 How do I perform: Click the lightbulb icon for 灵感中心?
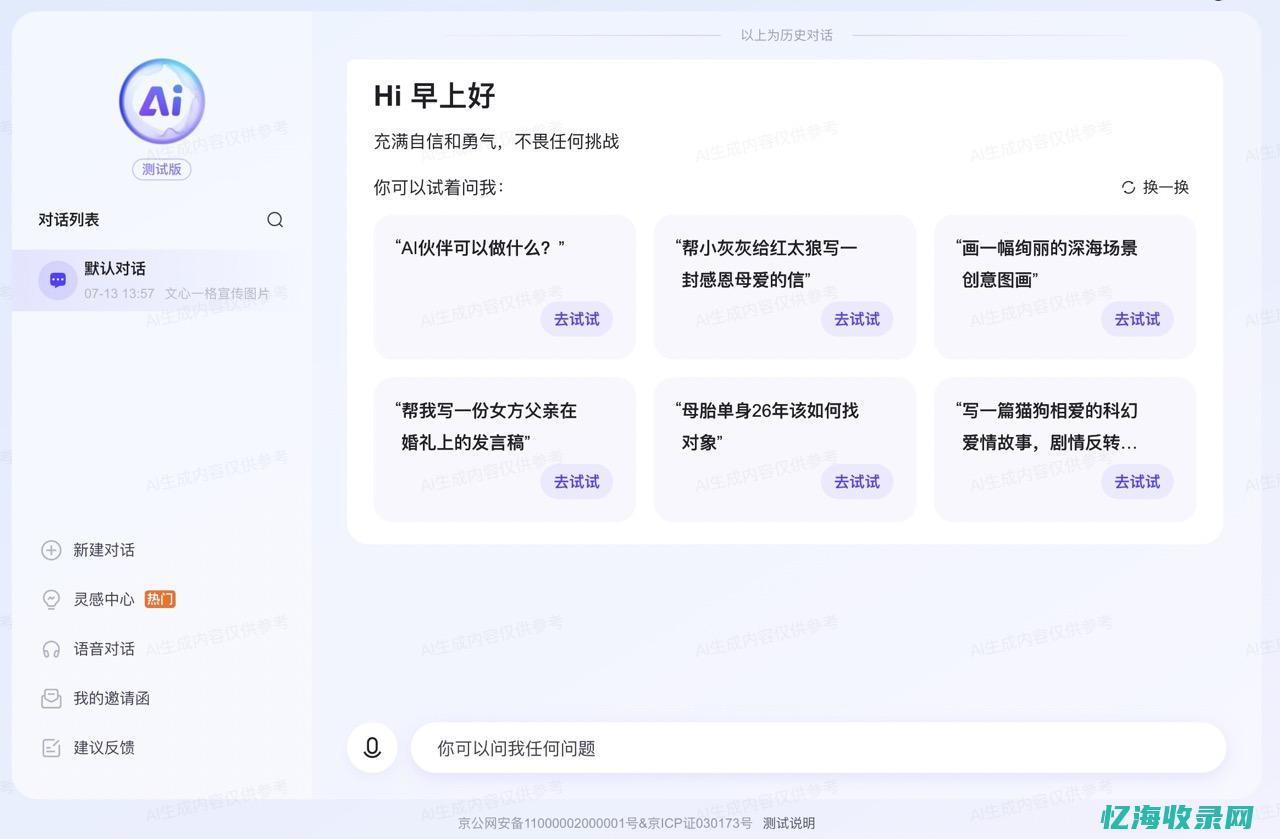pos(51,599)
